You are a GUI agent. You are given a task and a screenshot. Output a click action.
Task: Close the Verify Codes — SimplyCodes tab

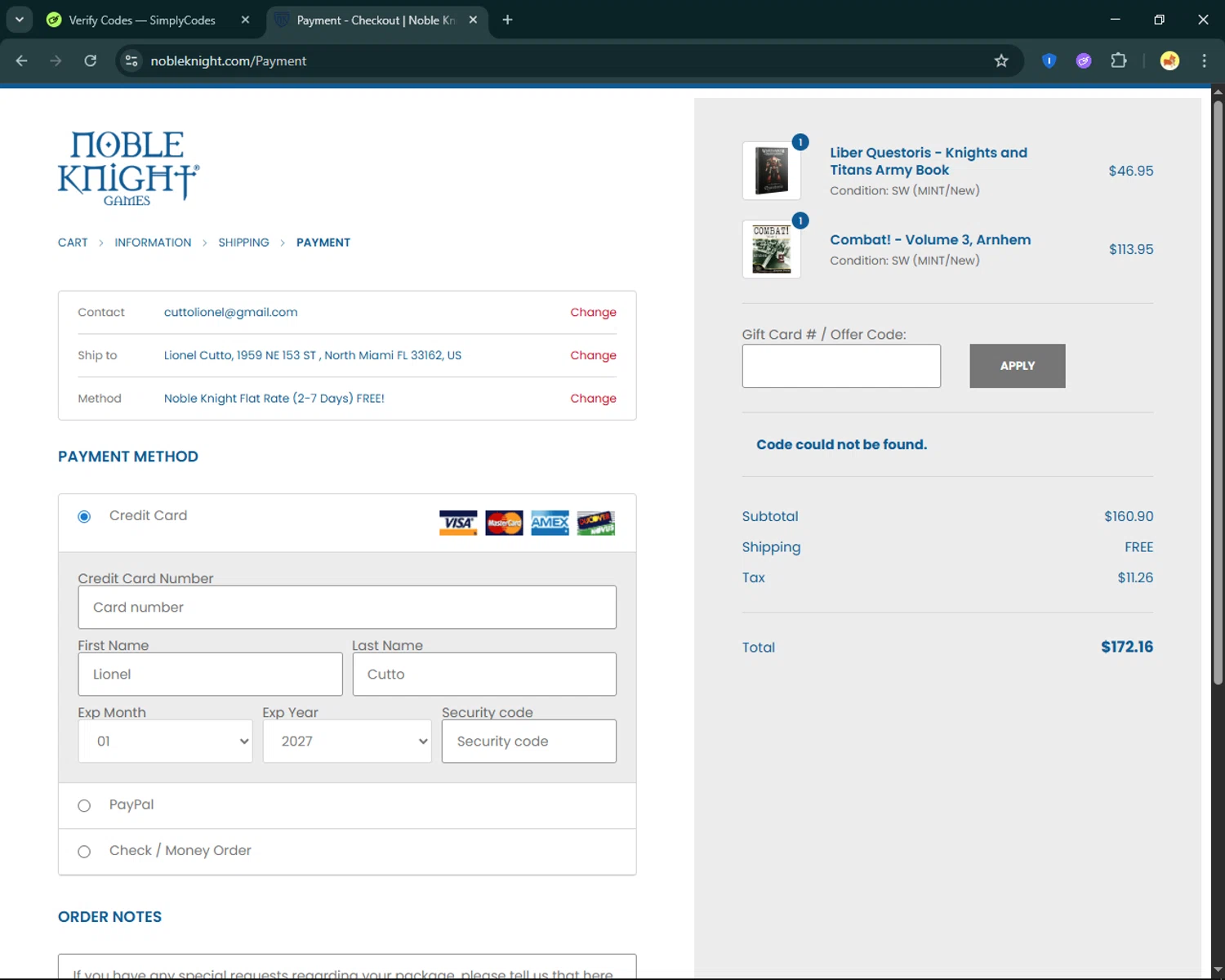(x=245, y=20)
